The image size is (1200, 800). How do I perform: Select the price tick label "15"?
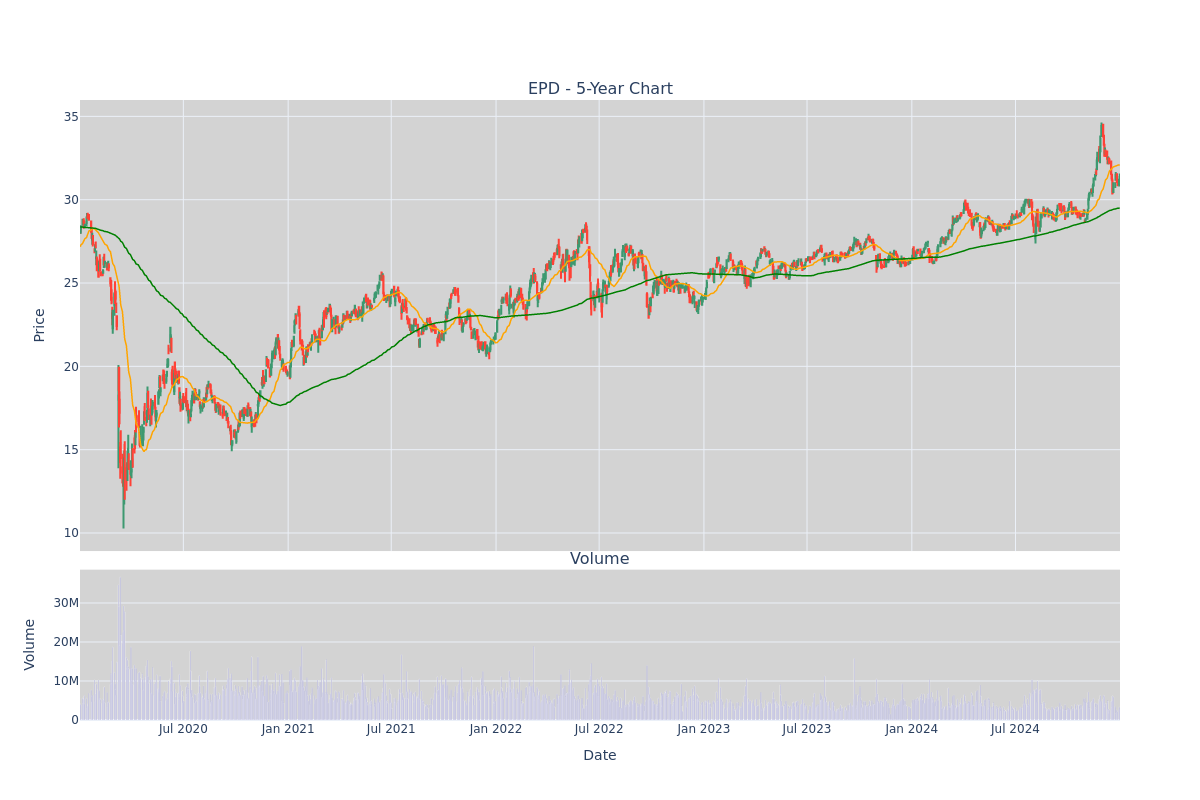coord(71,449)
